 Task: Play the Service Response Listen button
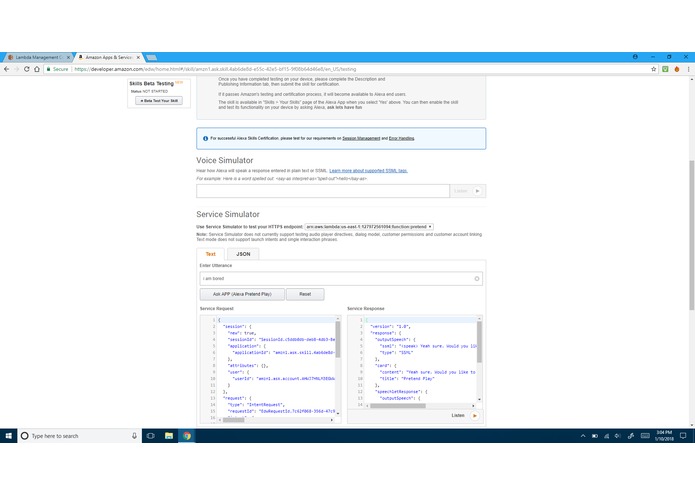pos(474,416)
